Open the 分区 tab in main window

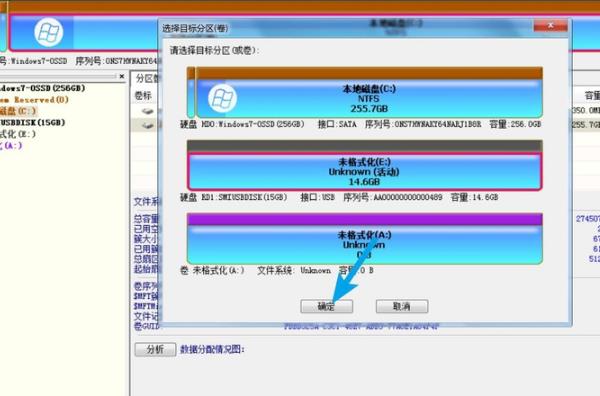(147, 79)
